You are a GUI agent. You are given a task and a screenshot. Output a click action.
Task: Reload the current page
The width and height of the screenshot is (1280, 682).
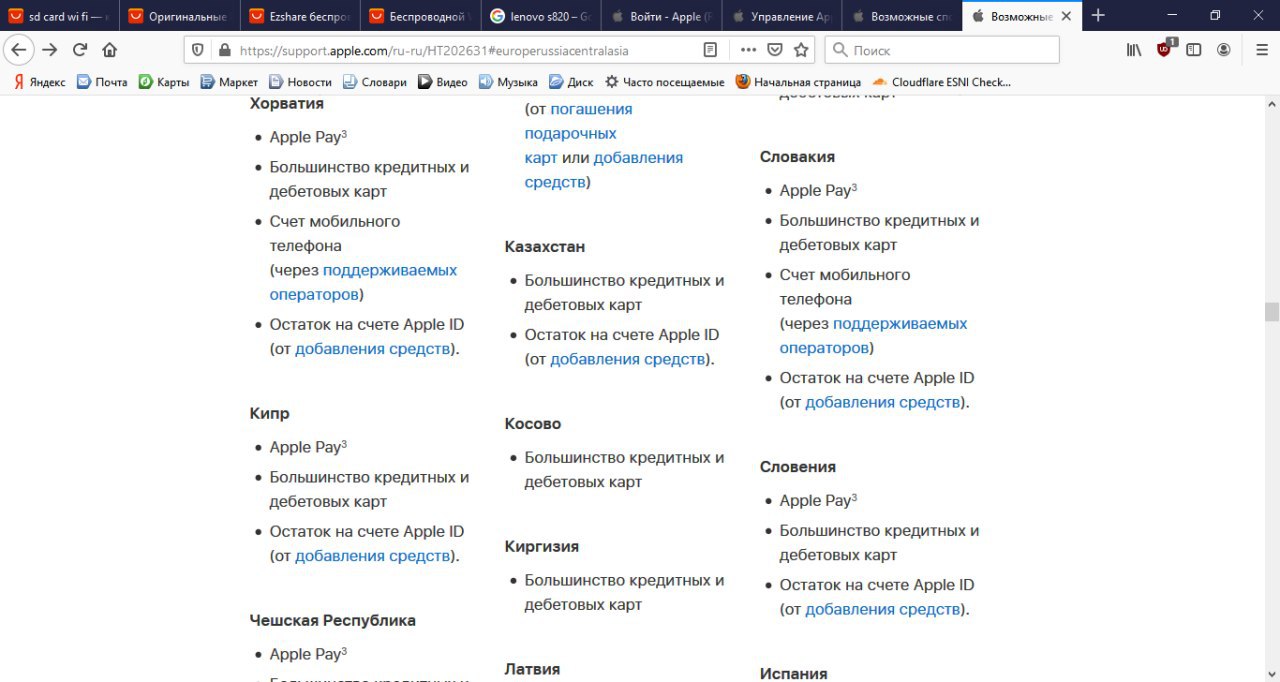(80, 50)
